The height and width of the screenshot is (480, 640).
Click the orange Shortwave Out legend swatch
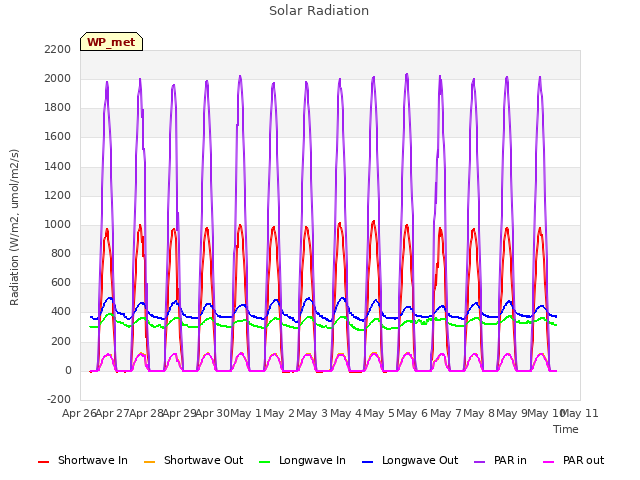pyautogui.click(x=149, y=462)
